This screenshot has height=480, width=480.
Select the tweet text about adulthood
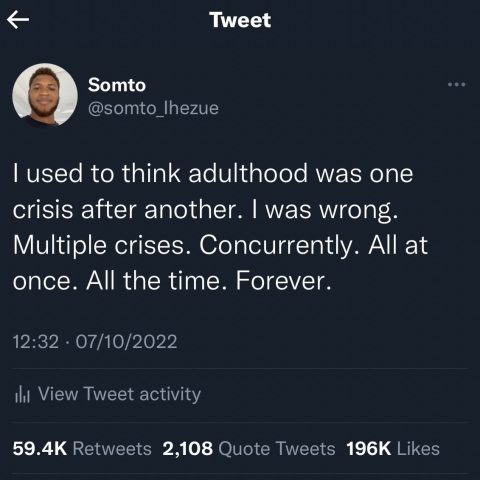coord(220,227)
